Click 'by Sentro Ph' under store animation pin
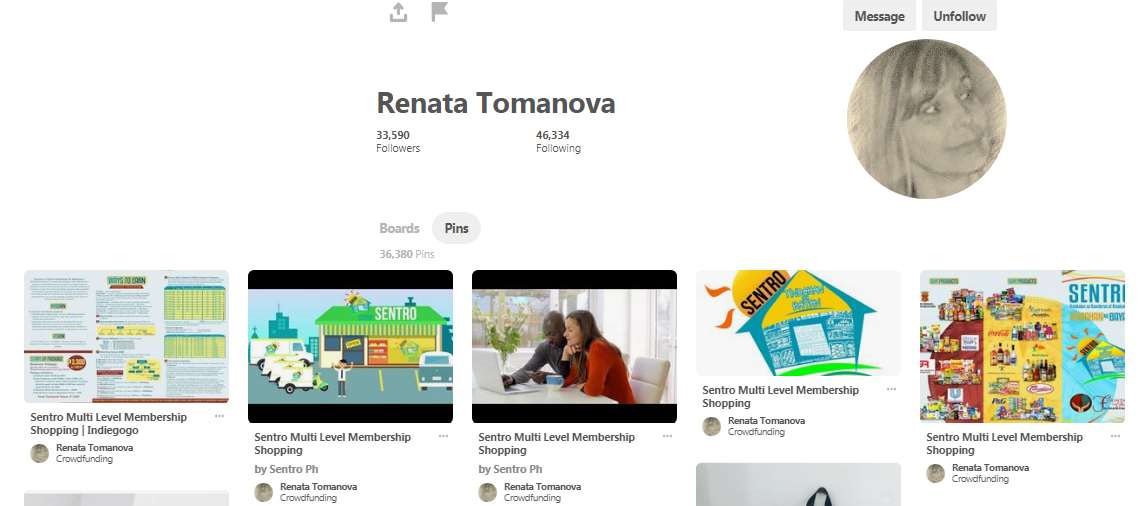The height and width of the screenshot is (506, 1139). [286, 469]
